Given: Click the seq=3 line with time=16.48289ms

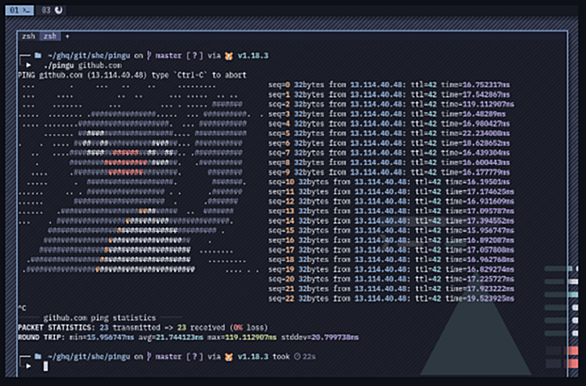Looking at the screenshot, I should 387,114.
